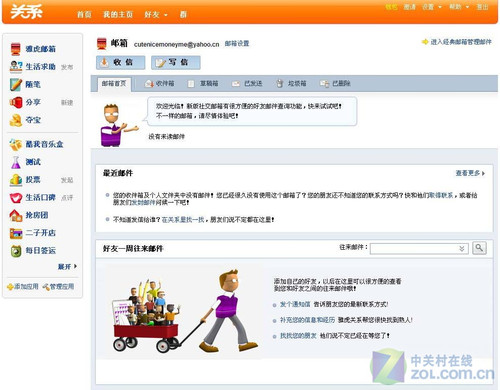Image resolution: width=500 pixels, height=390 pixels.
Task: Open the 每日签运 daily fortune icon
Action: 16,251
